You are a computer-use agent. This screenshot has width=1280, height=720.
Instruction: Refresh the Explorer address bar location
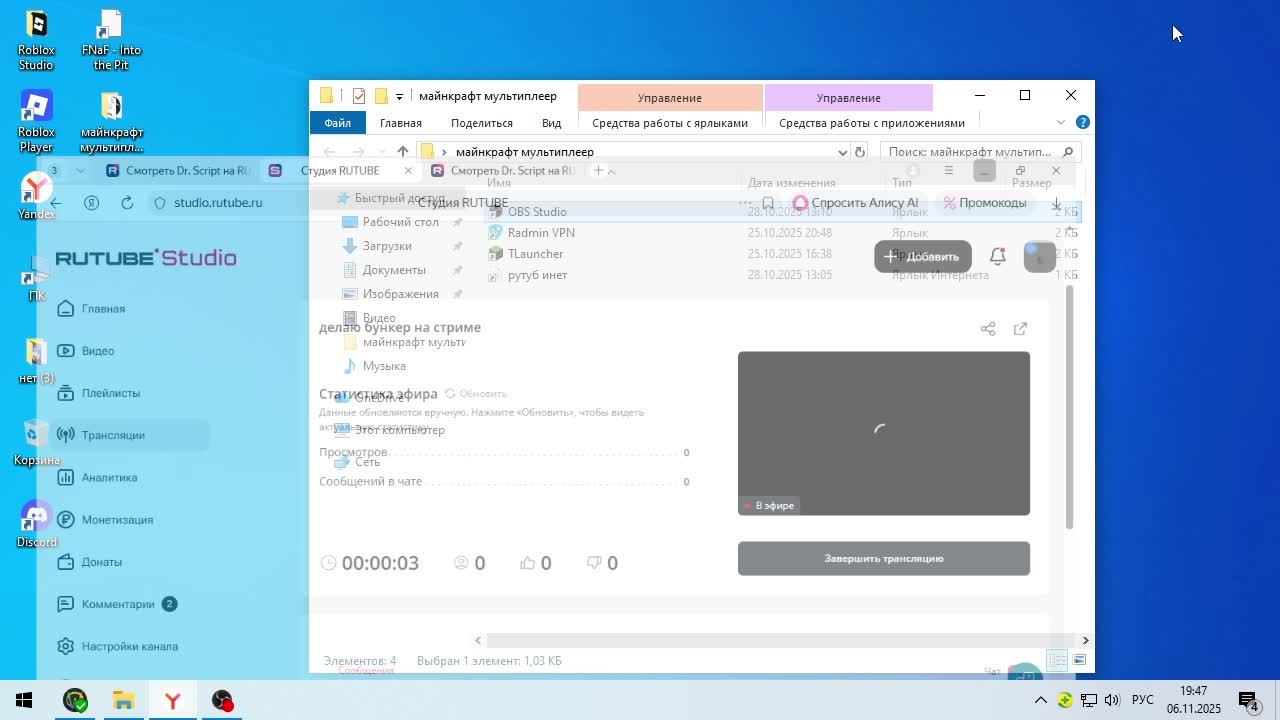859,152
